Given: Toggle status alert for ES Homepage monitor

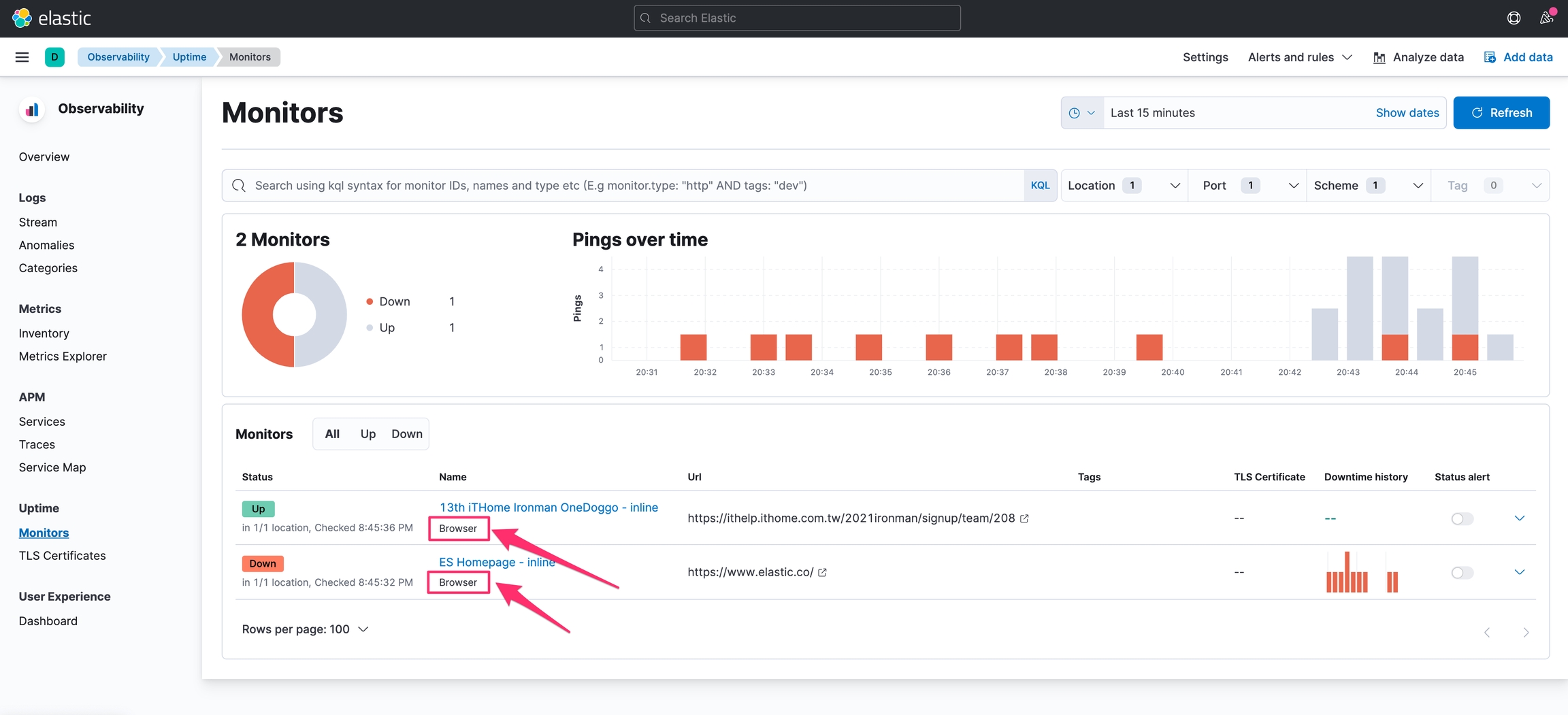Looking at the screenshot, I should point(1462,573).
